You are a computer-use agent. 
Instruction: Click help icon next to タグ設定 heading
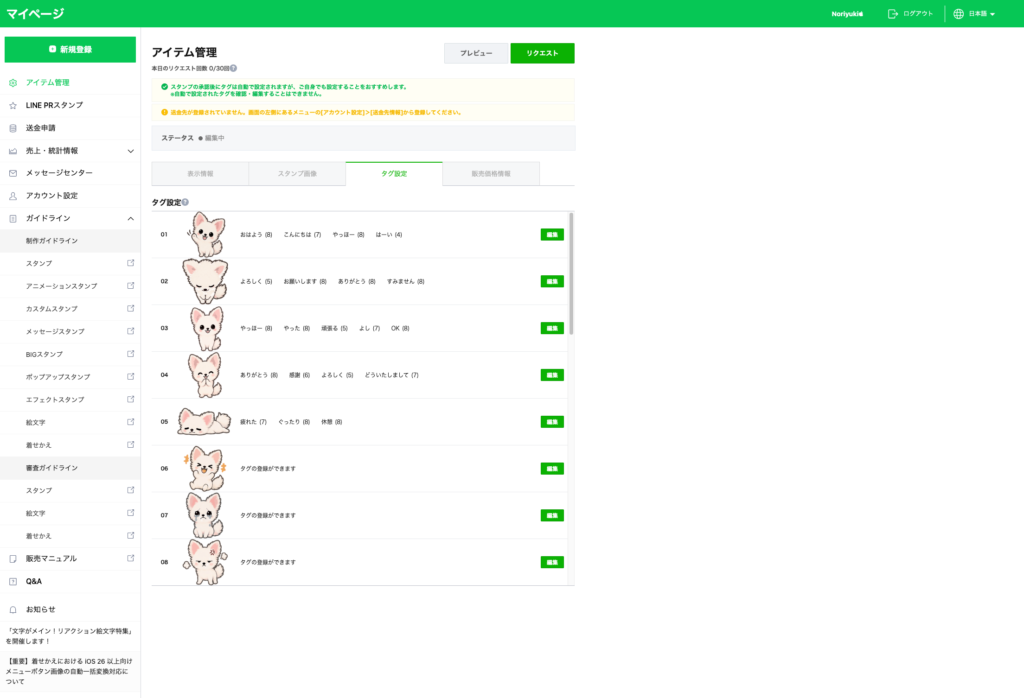click(x=185, y=202)
